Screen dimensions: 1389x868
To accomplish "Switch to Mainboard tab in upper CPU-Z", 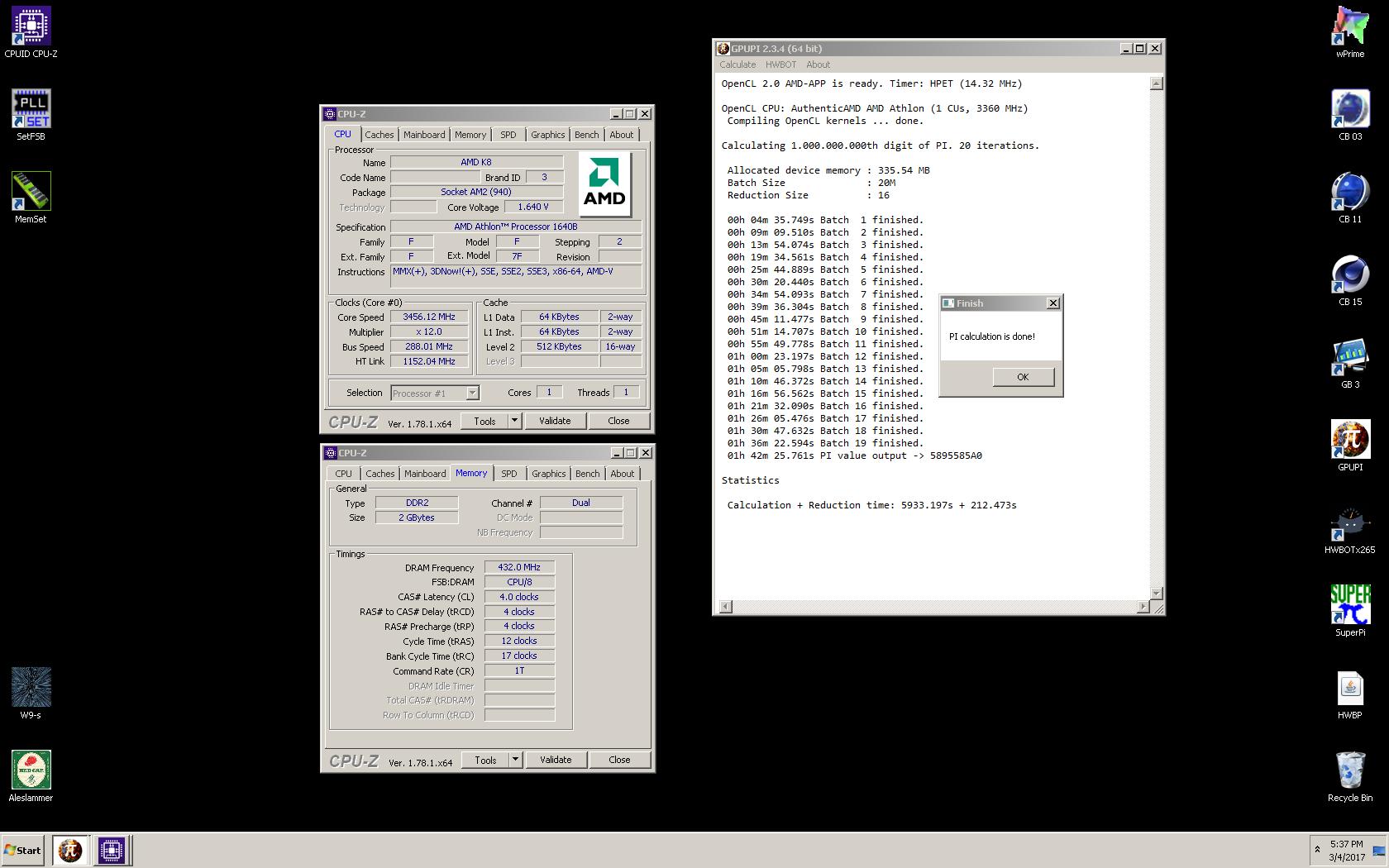I will pos(424,135).
